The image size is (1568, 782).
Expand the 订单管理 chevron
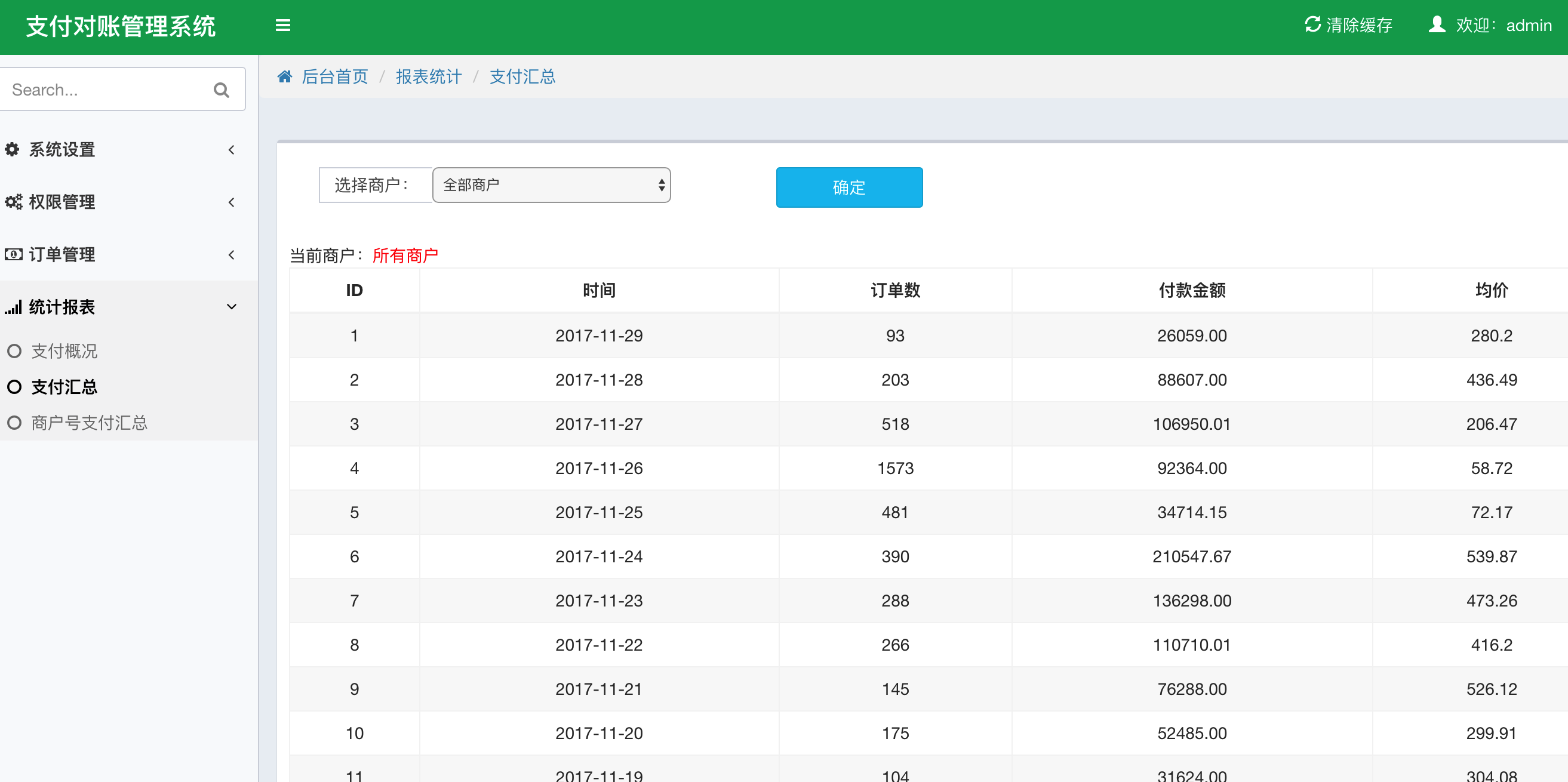(231, 254)
